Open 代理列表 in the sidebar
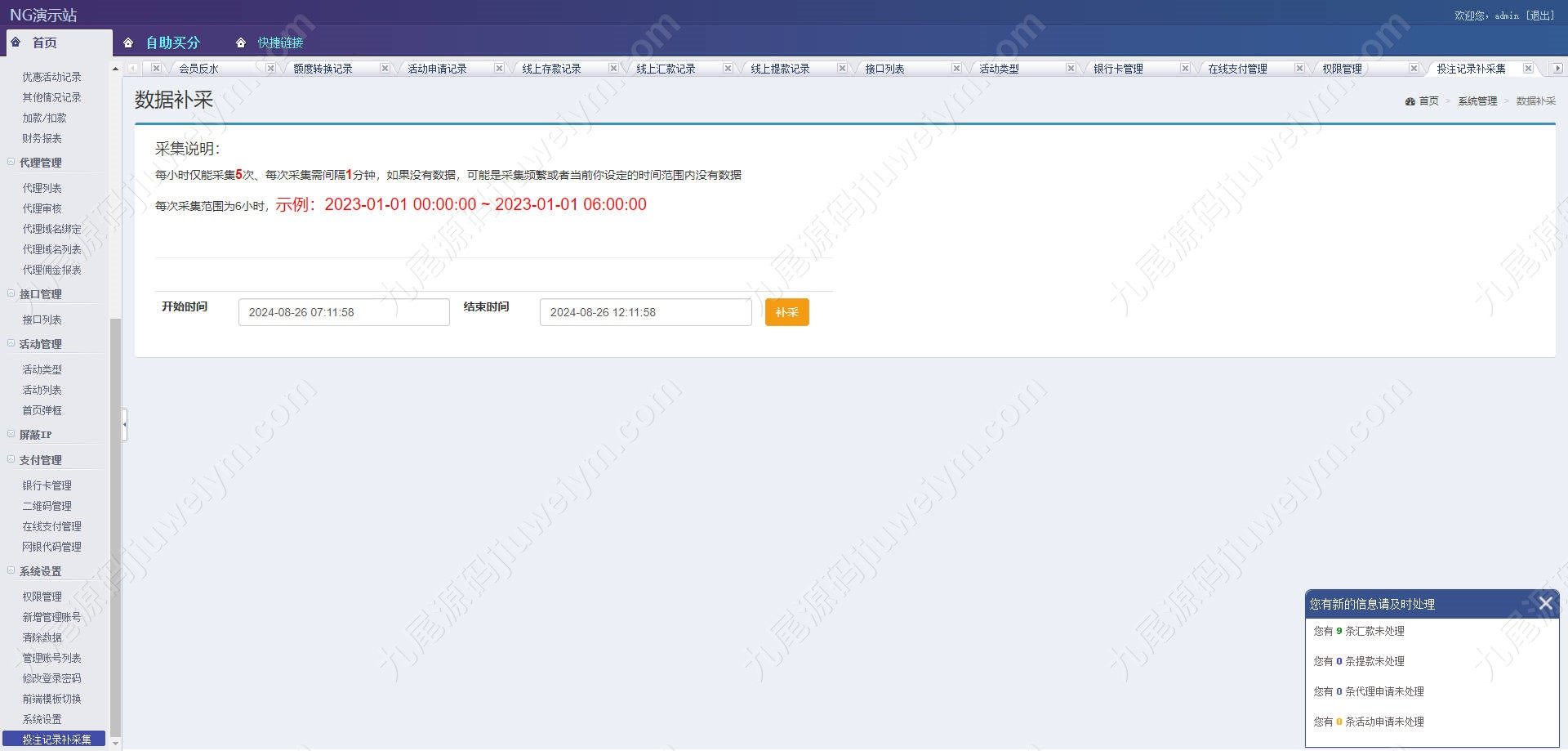Image resolution: width=1568 pixels, height=751 pixels. click(x=42, y=188)
